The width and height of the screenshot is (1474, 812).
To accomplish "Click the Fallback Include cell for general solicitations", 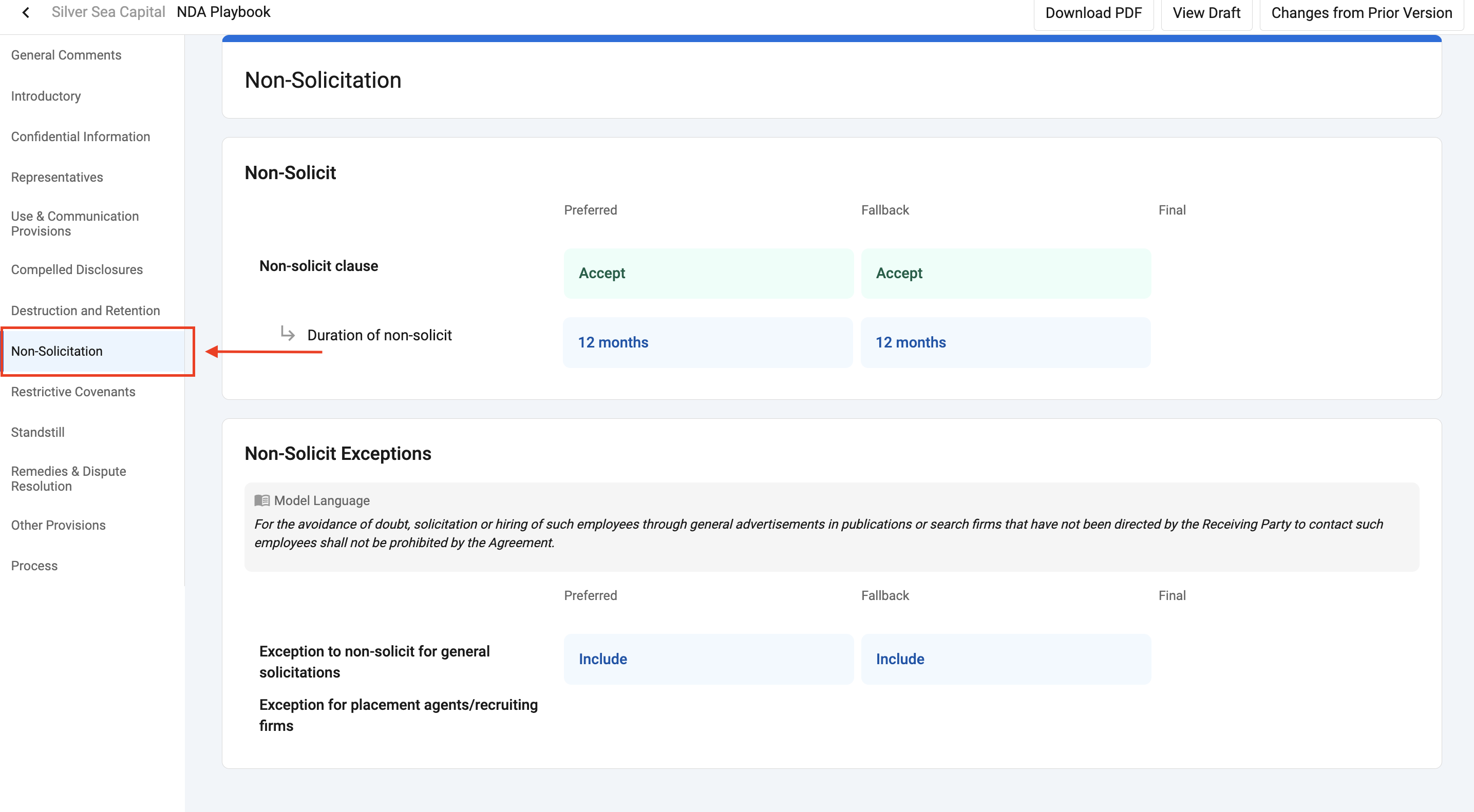I will [x=1006, y=660].
